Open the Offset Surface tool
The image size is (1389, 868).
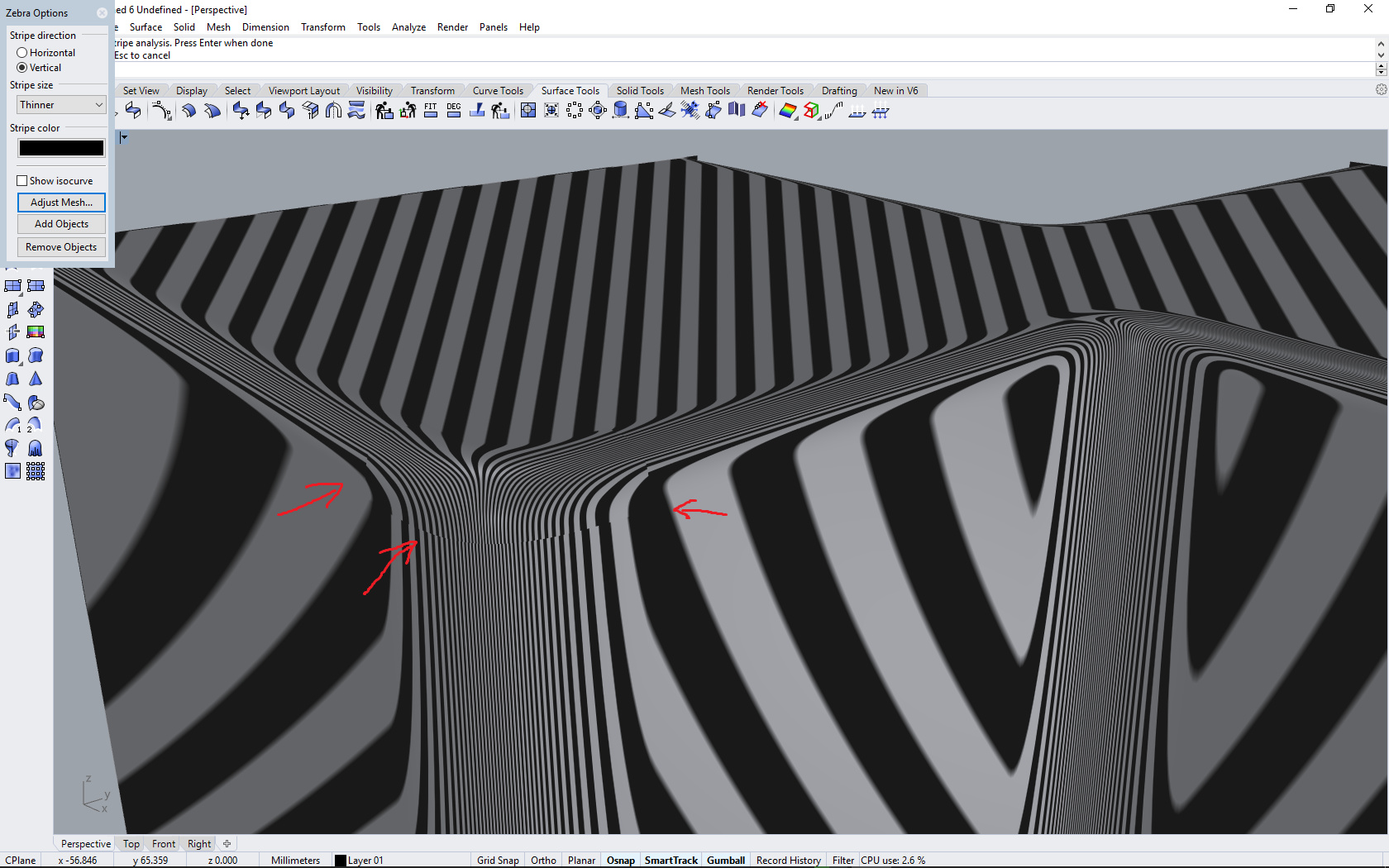(x=189, y=110)
